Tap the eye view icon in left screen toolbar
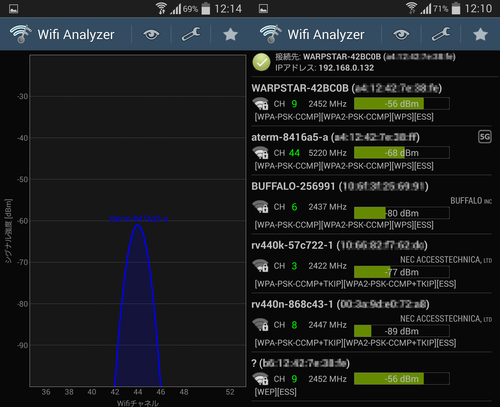 coord(151,34)
